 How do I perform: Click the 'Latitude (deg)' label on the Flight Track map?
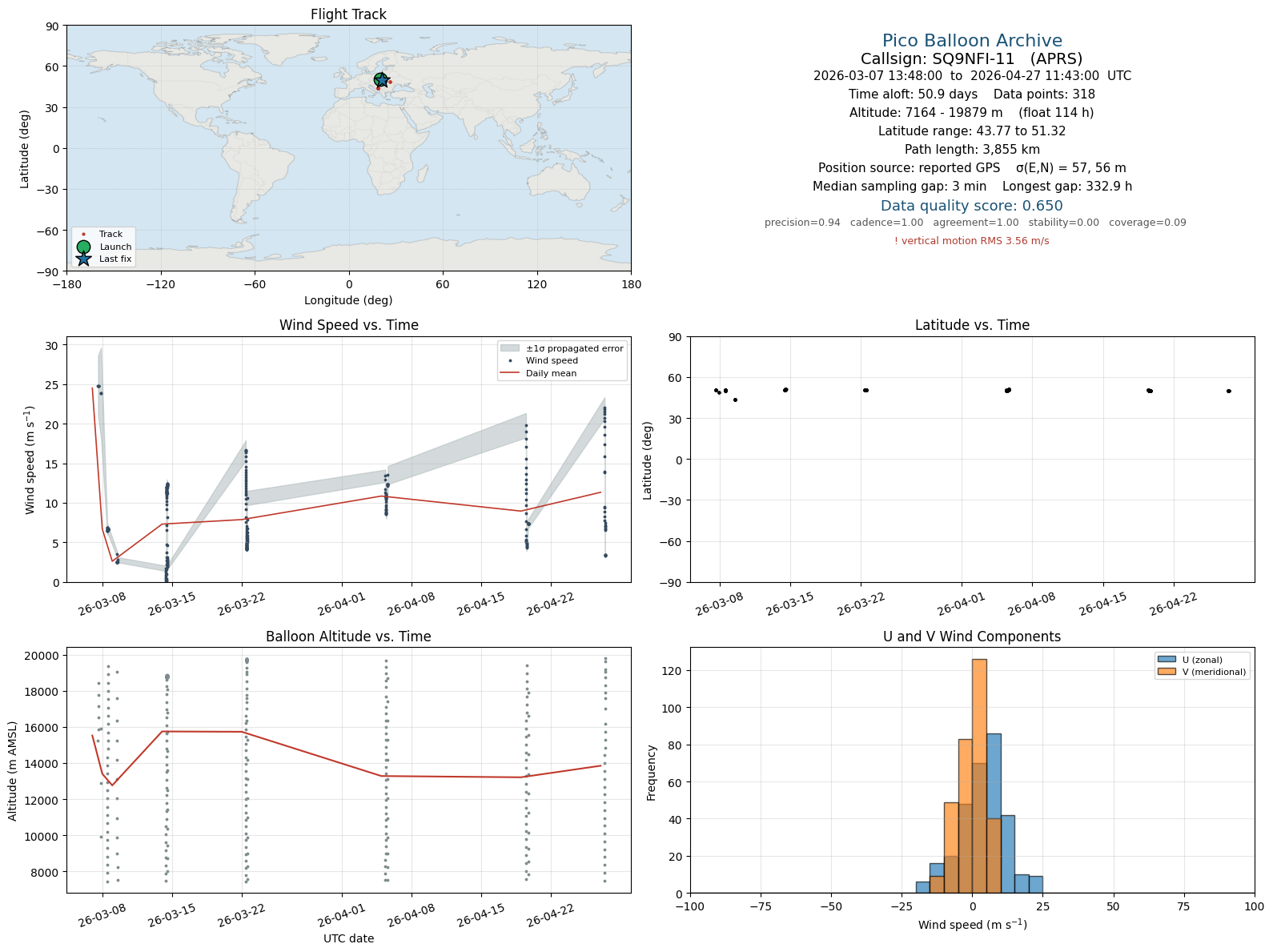pos(25,149)
